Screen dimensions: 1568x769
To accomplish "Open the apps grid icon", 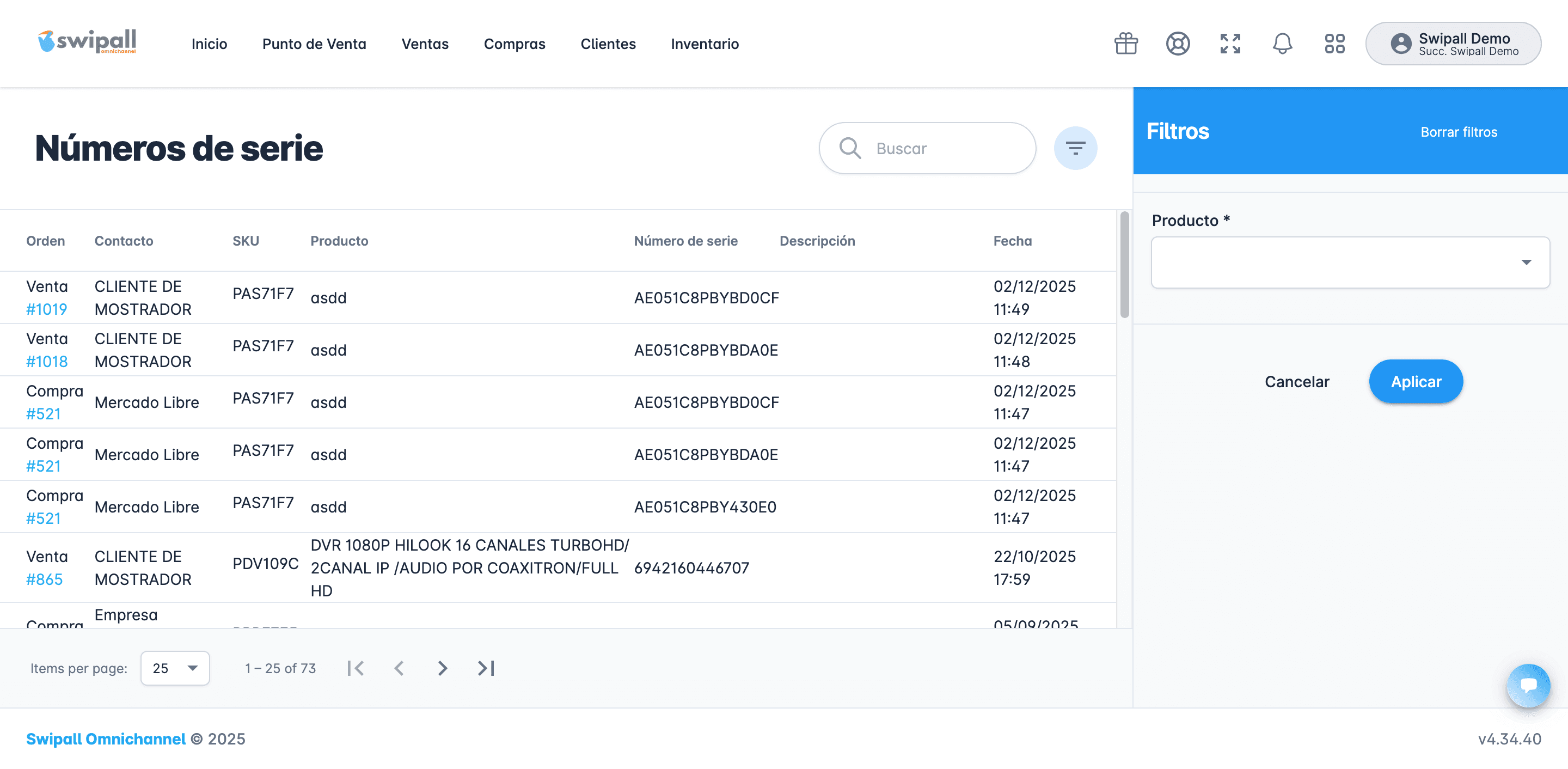I will tap(1334, 44).
